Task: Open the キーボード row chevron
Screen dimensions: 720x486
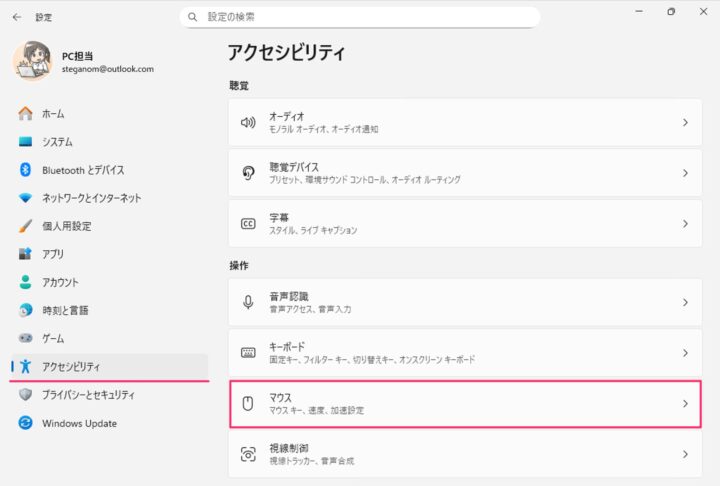Action: pos(685,353)
